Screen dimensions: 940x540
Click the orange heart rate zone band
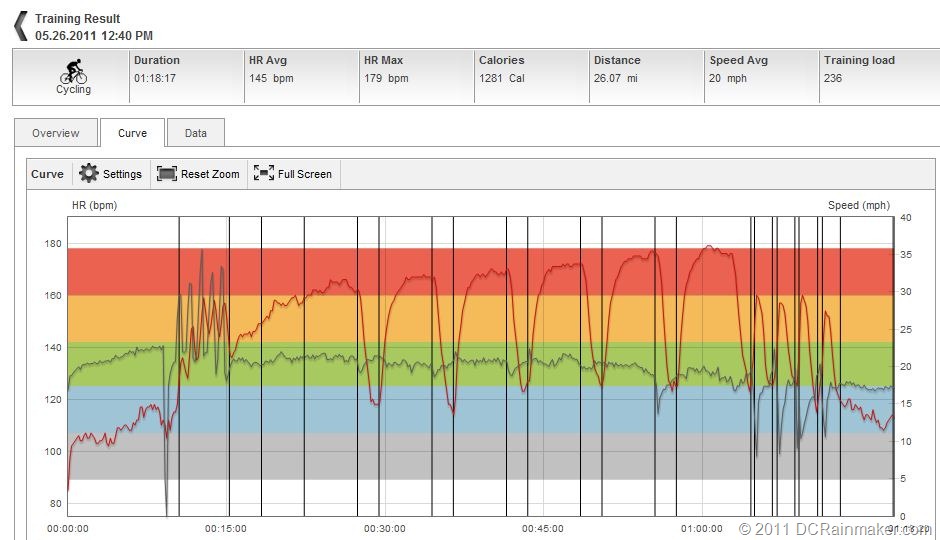(x=480, y=318)
